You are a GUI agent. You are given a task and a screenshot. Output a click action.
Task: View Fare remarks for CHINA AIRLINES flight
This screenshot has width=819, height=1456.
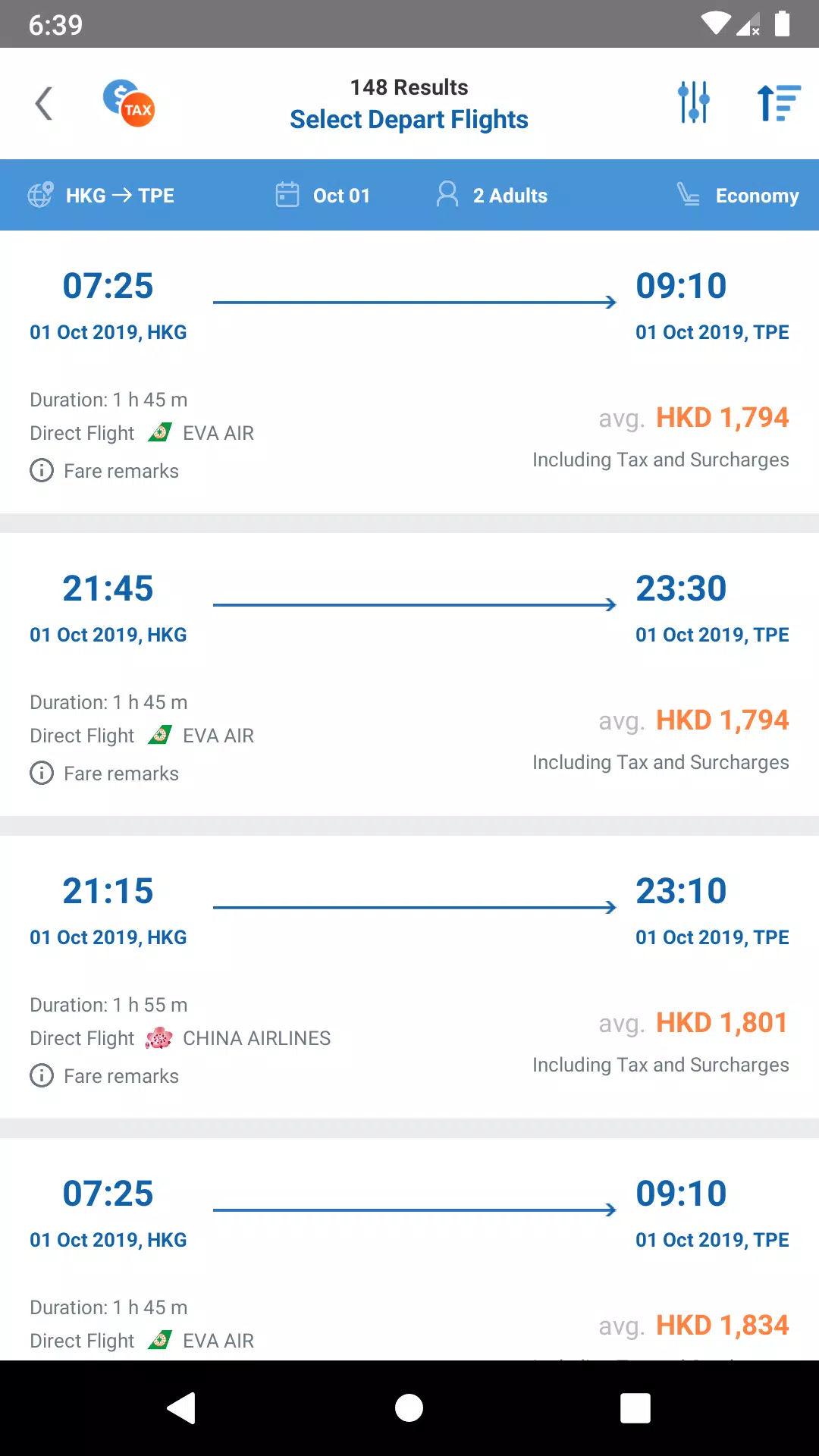pyautogui.click(x=105, y=1076)
